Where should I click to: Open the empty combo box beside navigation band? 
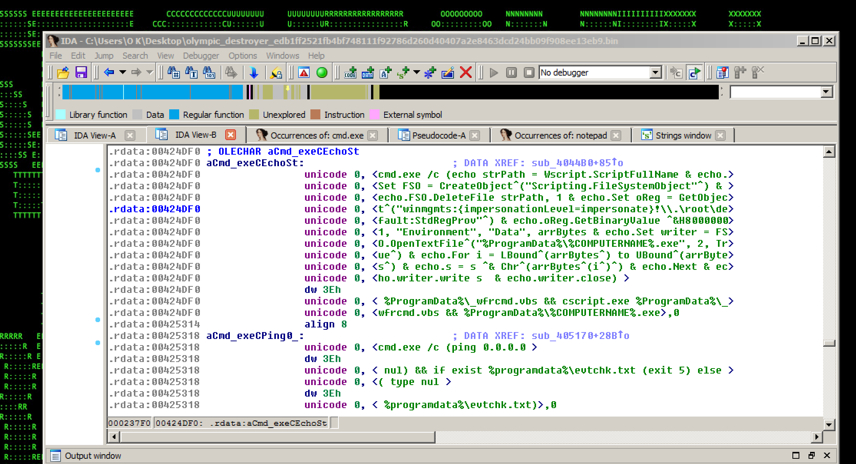(827, 92)
